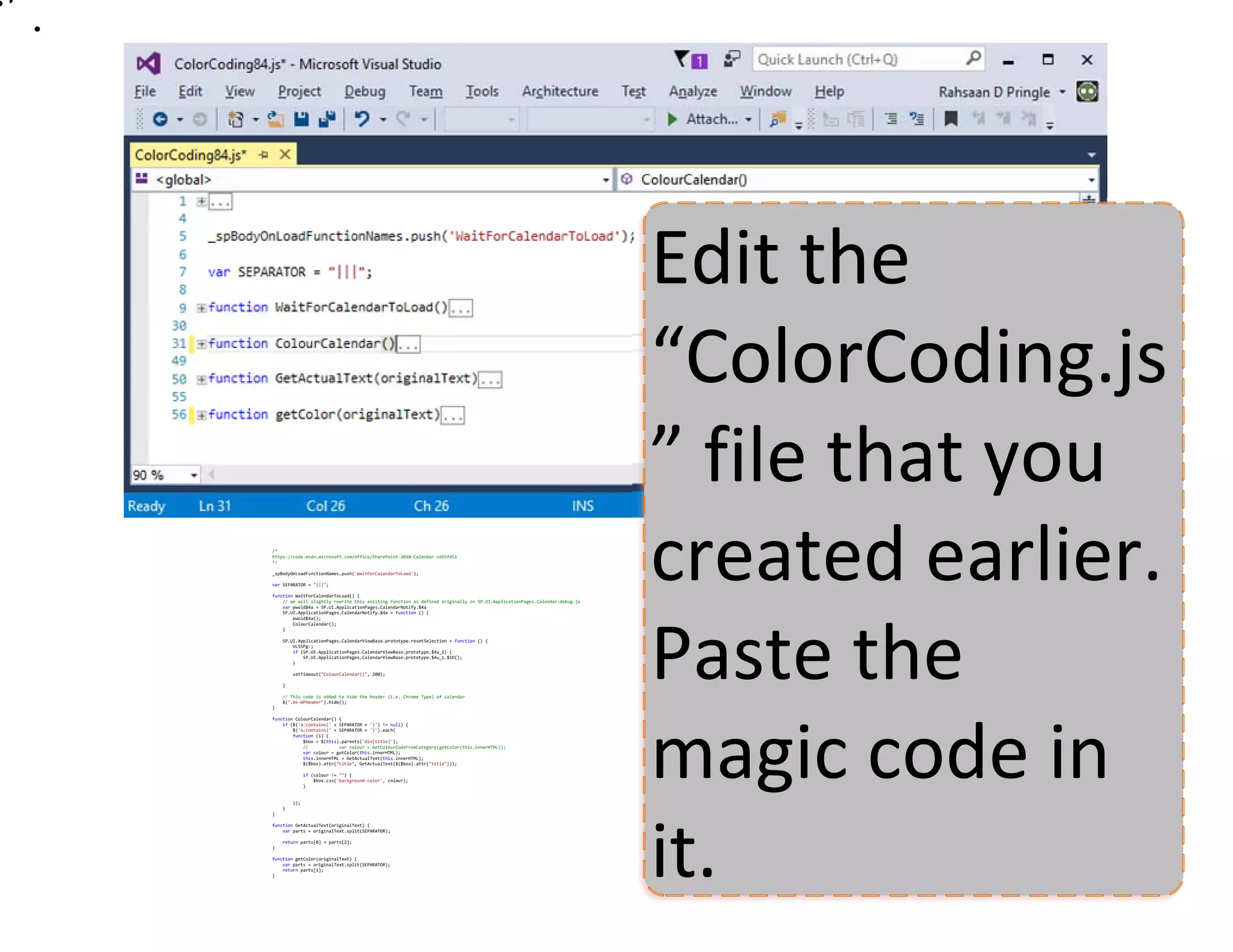Image resolution: width=1233 pixels, height=952 pixels.
Task: Expand the GetActualText function outline
Action: (202, 379)
